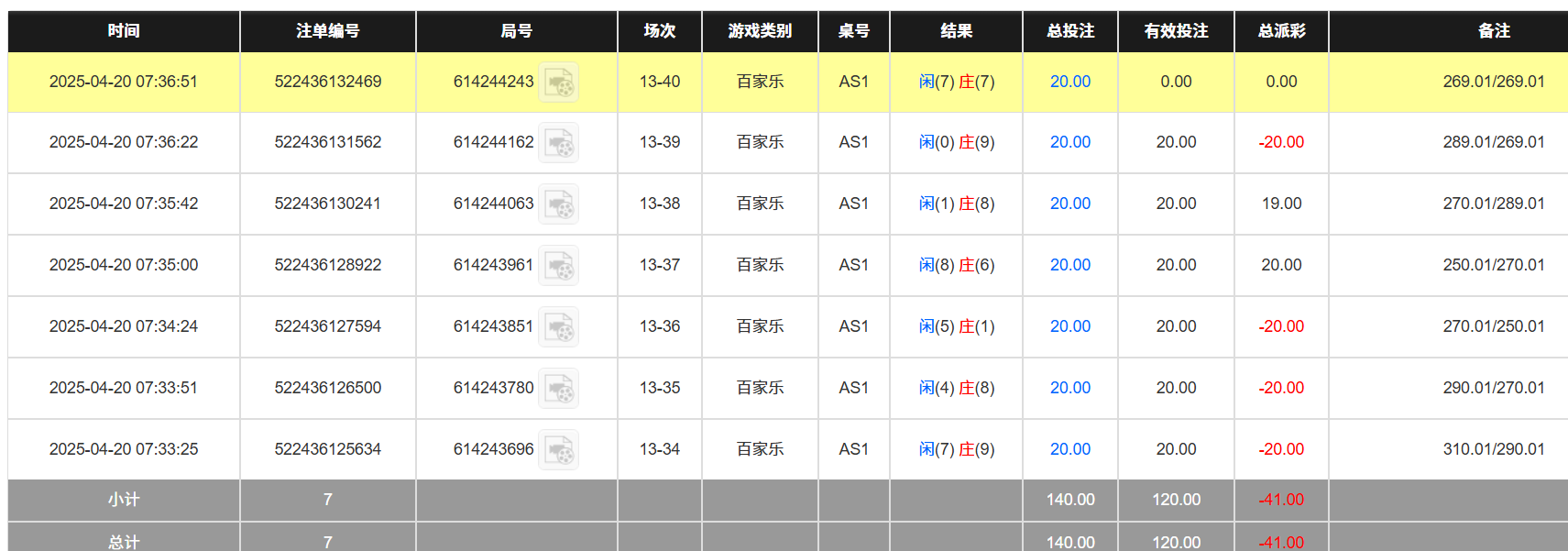Select the 总派彩 column header
Viewport: 1568px width, 551px height.
tap(1281, 30)
